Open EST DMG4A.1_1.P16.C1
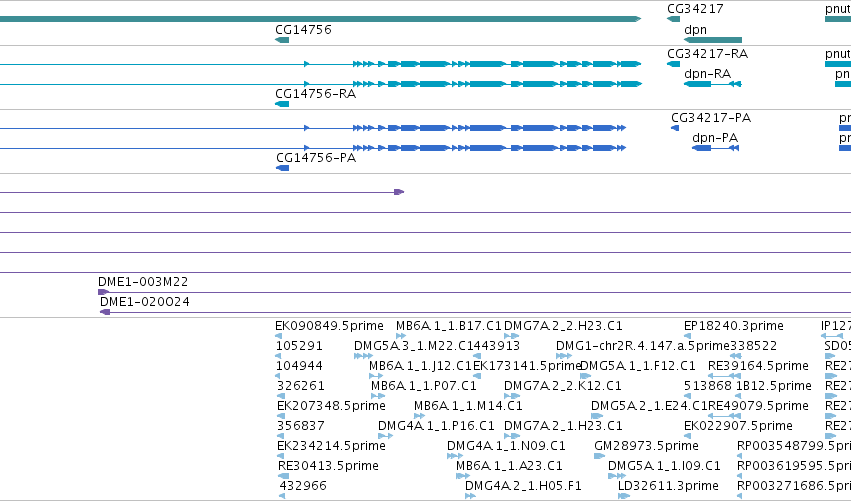The image size is (851, 501). click(x=436, y=426)
